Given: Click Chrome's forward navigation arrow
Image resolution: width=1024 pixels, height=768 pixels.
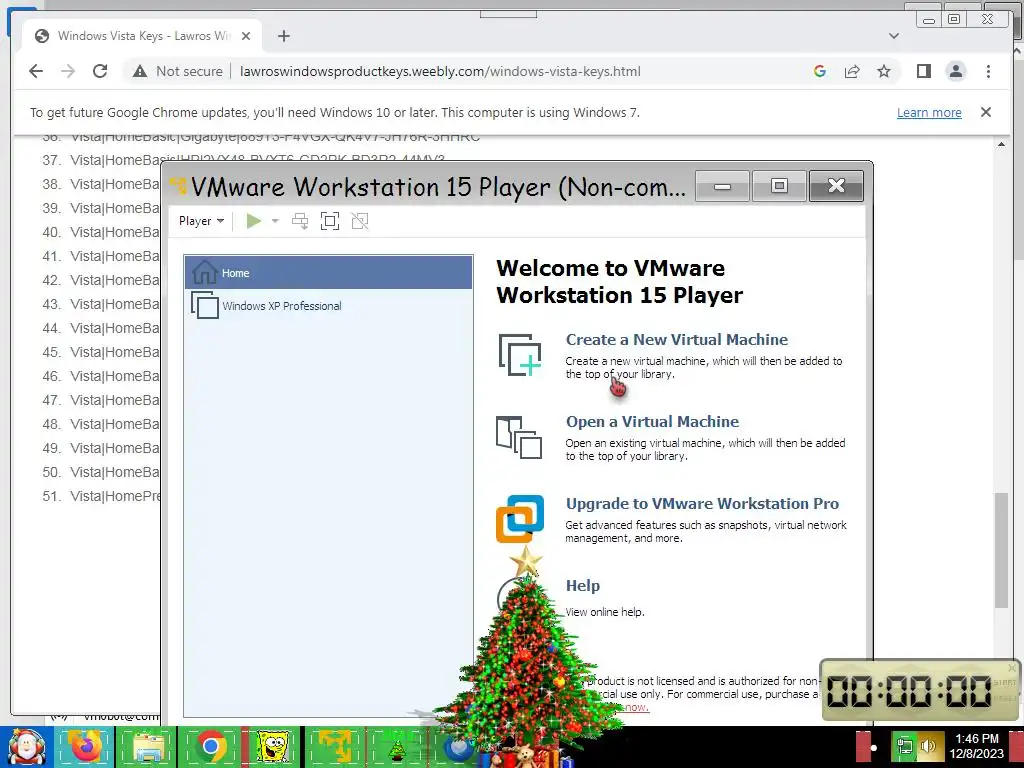Looking at the screenshot, I should coord(68,71).
